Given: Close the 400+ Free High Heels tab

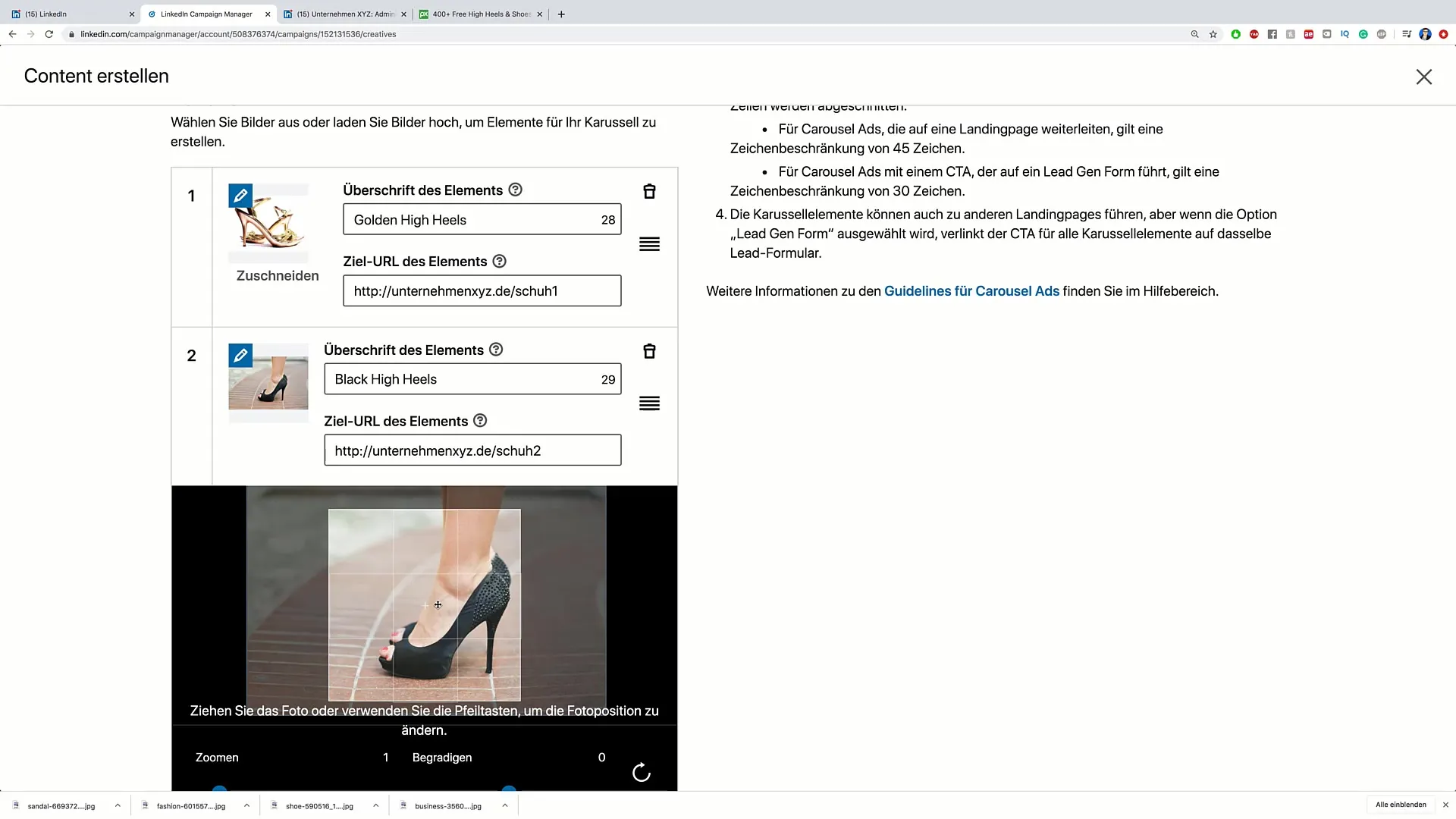Looking at the screenshot, I should click(540, 14).
